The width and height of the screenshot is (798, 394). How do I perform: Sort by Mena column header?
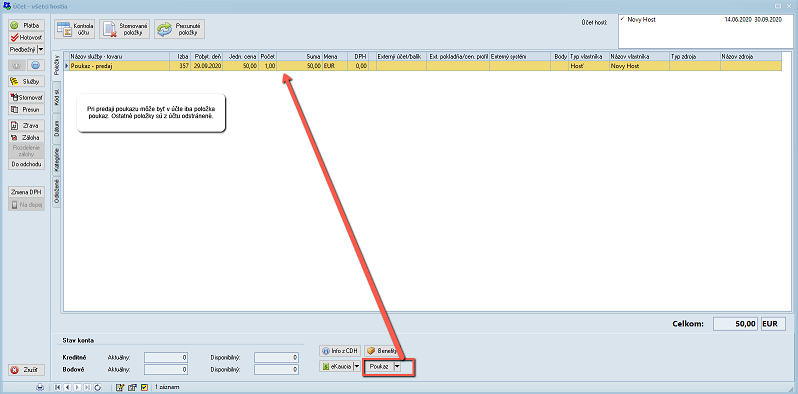click(x=334, y=57)
